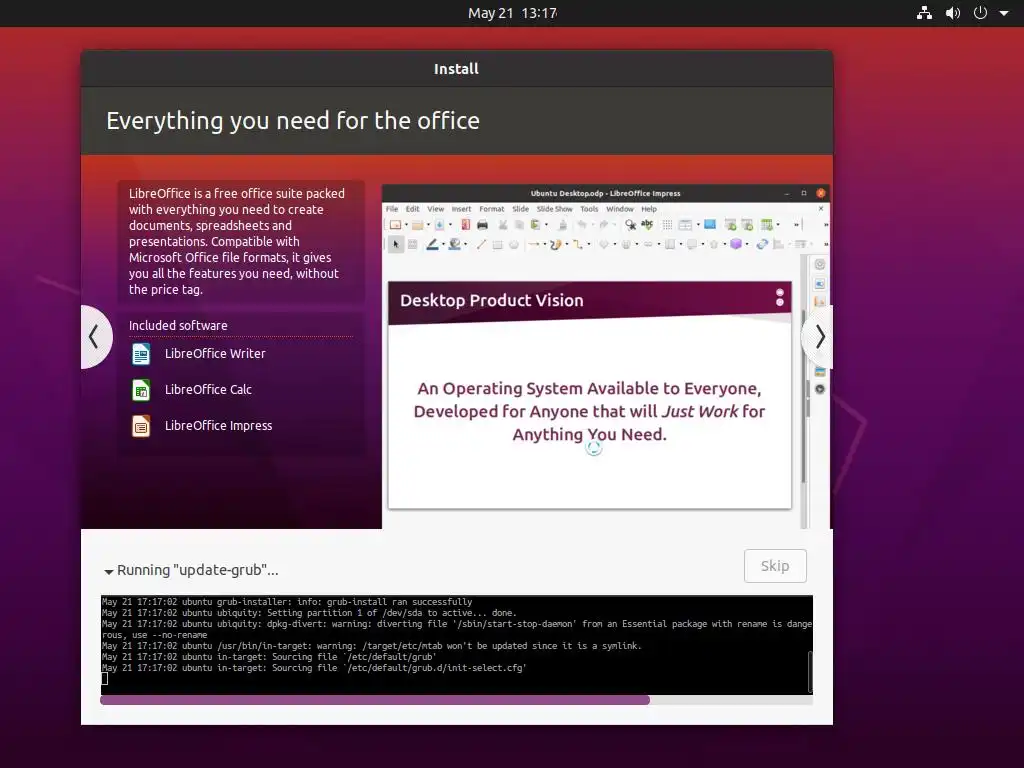Click the Cut scissors icon in Impress
1024x768 pixels.
pos(503,225)
